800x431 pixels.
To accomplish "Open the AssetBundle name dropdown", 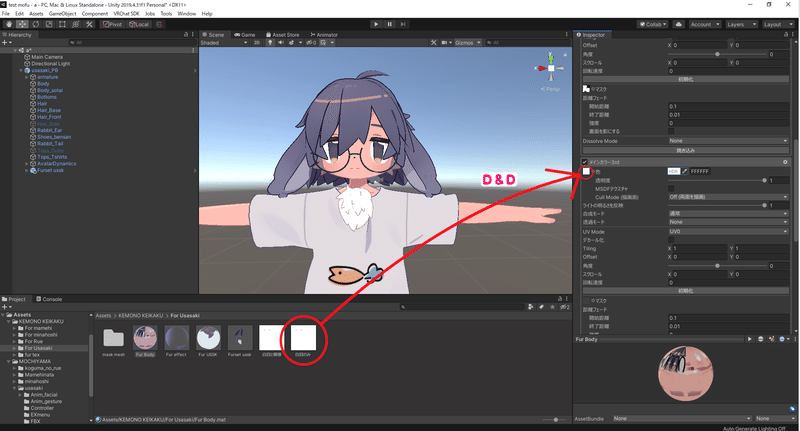I will (682, 418).
